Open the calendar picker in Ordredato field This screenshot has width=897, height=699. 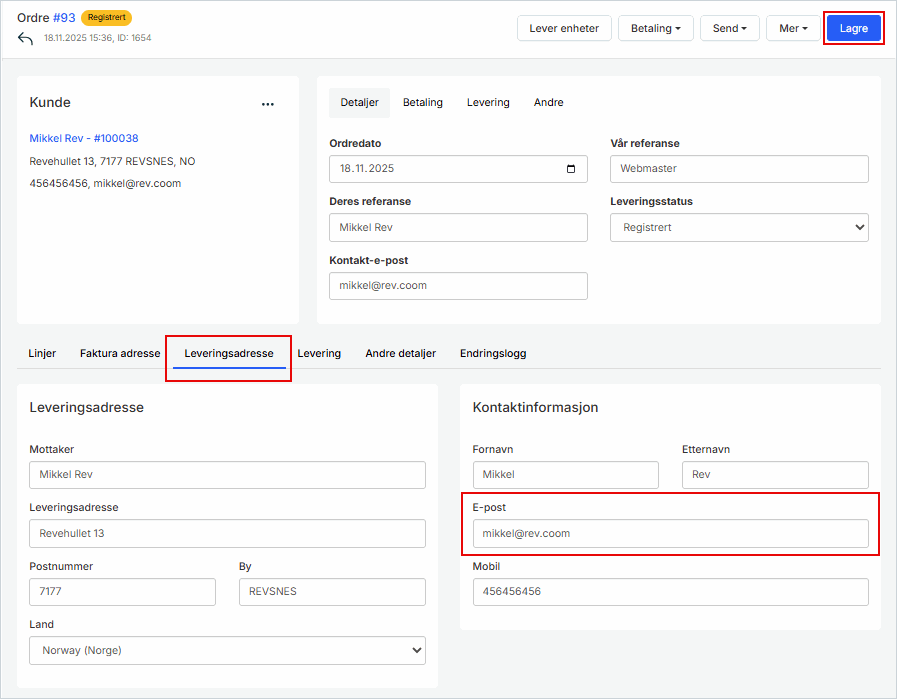(570, 169)
